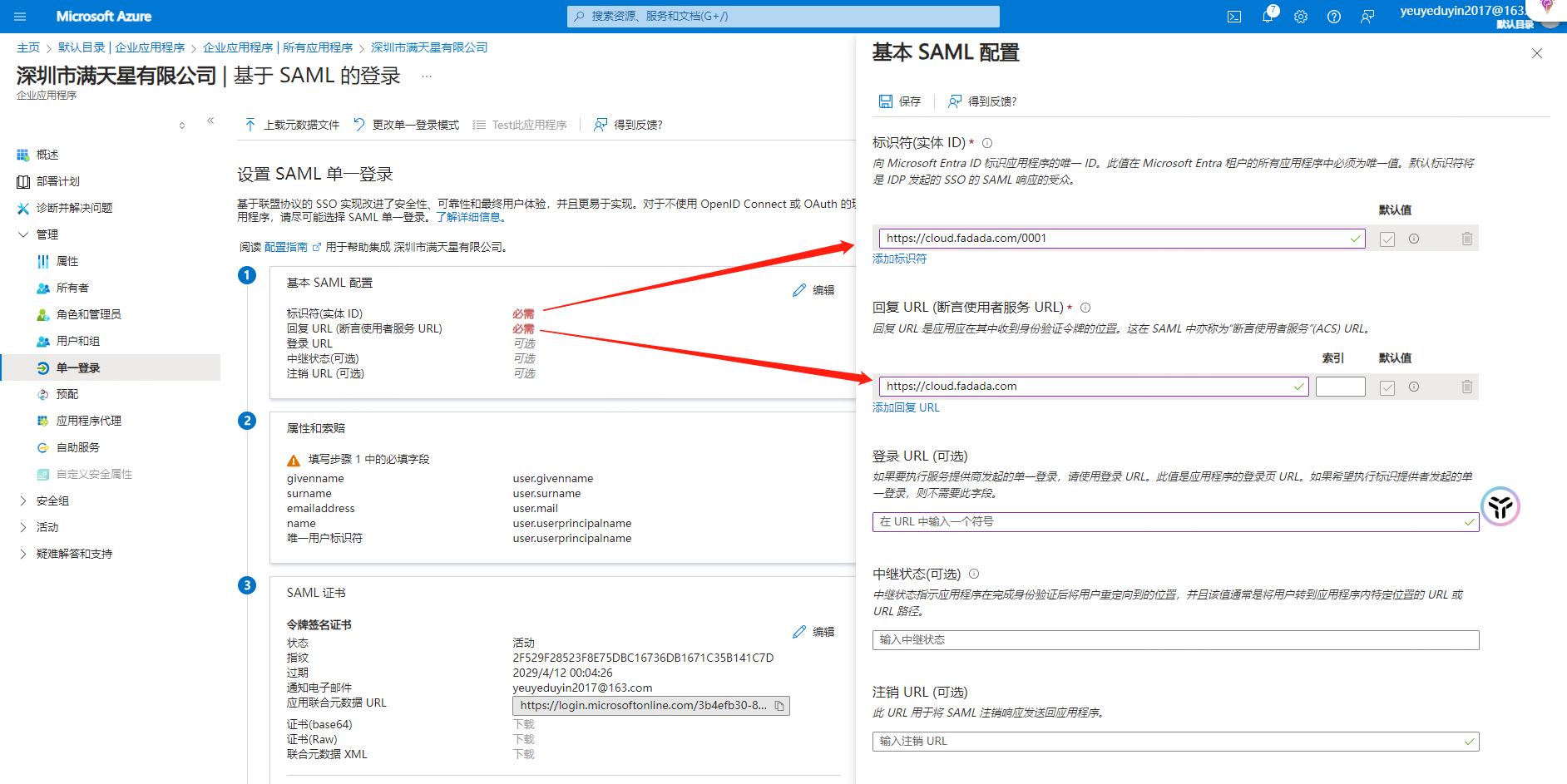Click 得到反馈 in the main toolbar
Viewport: 1567px width, 784px height.
[628, 125]
